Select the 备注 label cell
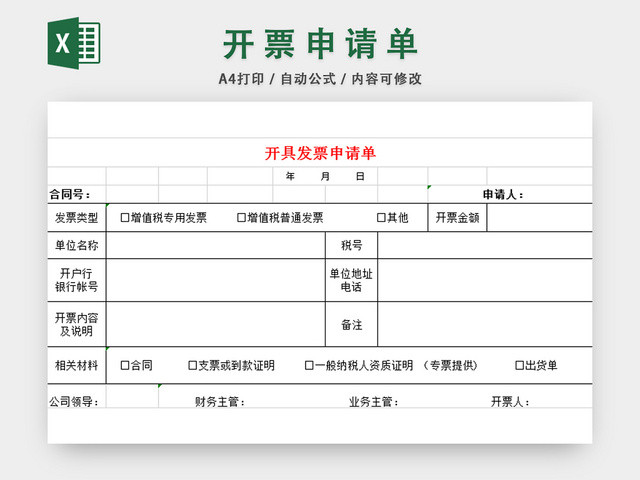Screen dimensions: 640x480 (351, 324)
